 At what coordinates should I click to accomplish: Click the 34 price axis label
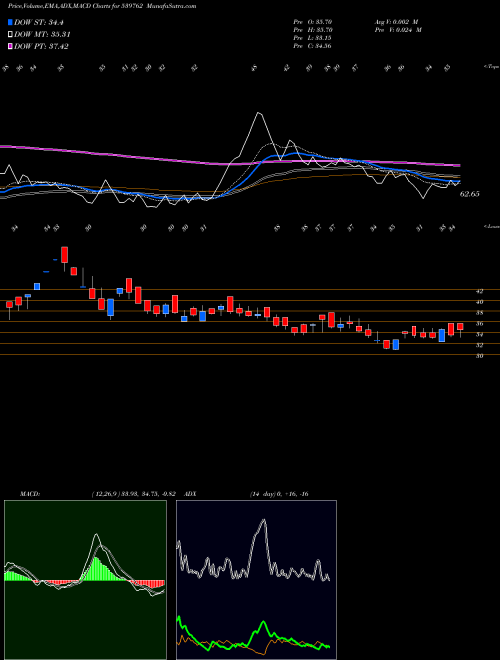[479, 334]
